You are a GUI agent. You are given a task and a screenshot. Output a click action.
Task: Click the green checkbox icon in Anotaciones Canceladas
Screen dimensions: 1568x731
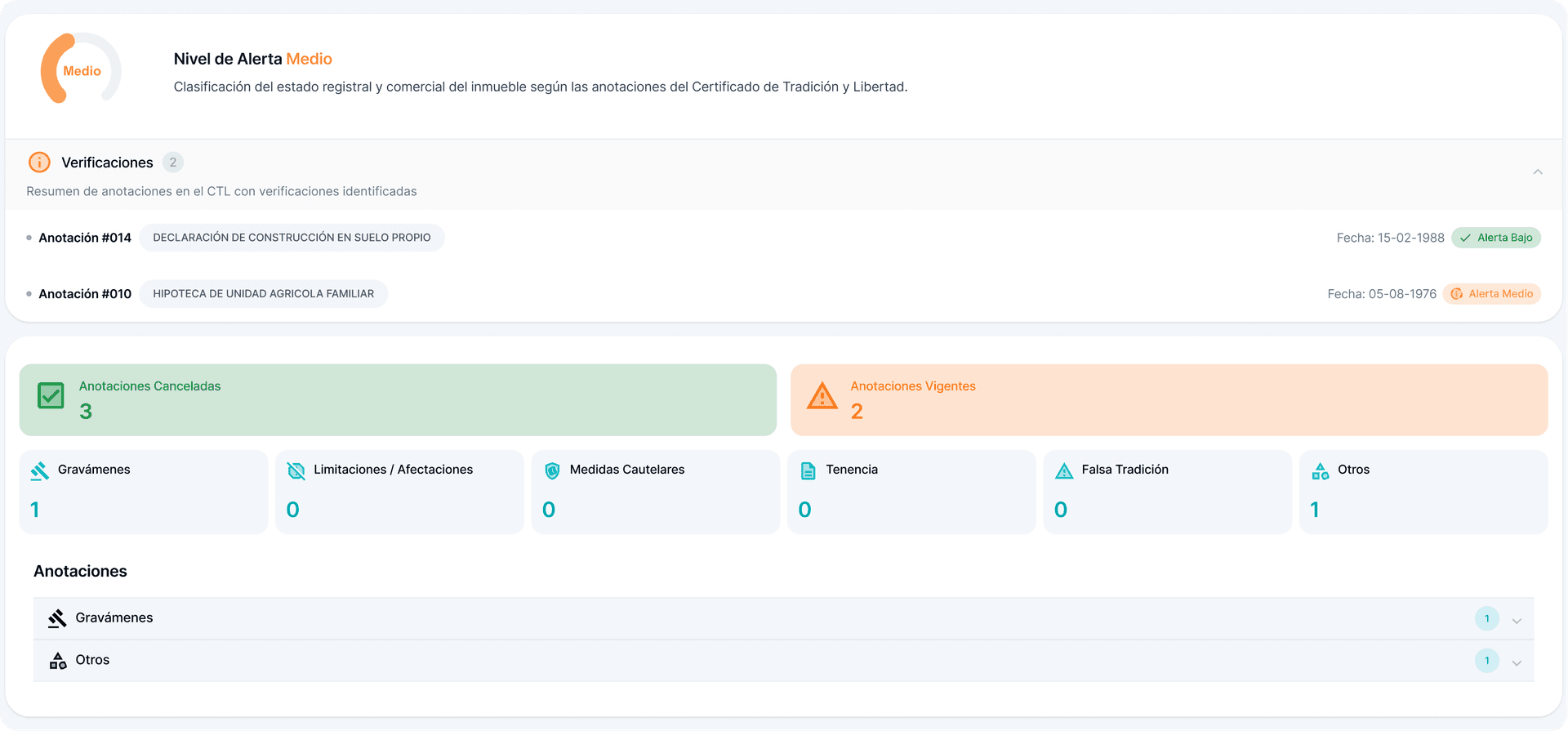pos(51,396)
